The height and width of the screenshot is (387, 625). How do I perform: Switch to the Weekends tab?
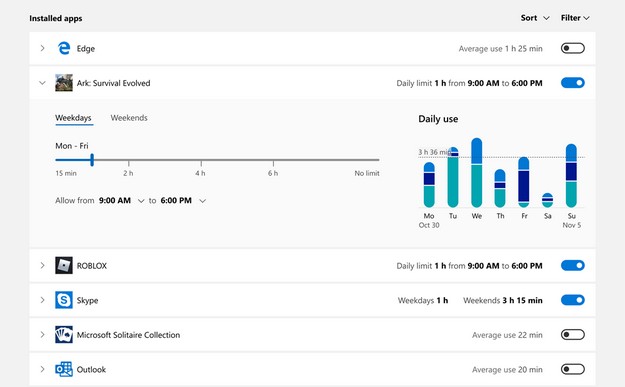pyautogui.click(x=129, y=118)
